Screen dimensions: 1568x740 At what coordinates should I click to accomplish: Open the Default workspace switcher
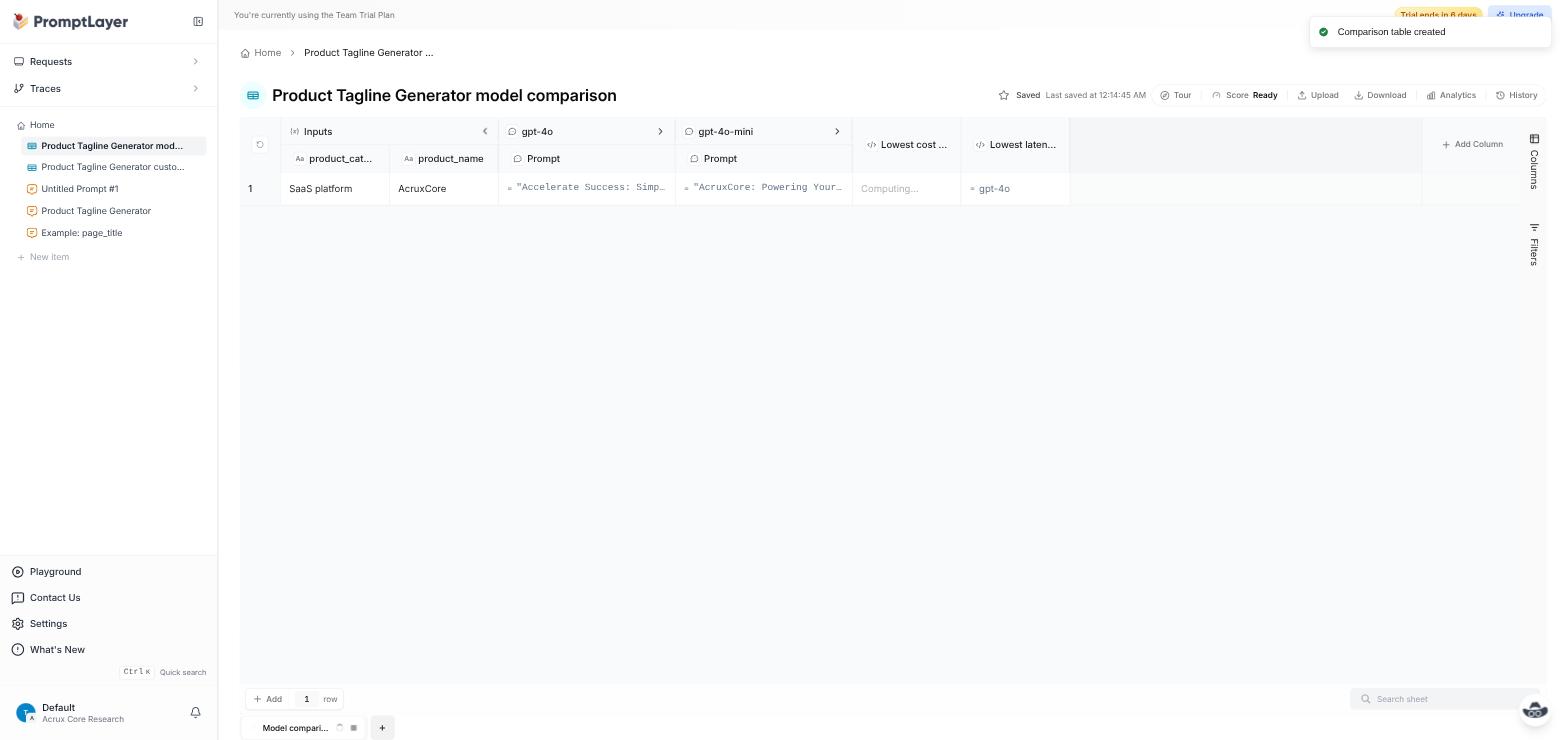coord(82,712)
